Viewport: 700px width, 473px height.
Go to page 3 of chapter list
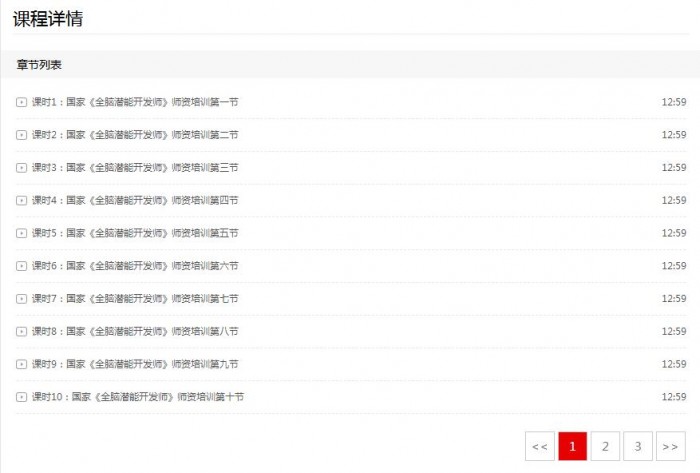[638, 446]
